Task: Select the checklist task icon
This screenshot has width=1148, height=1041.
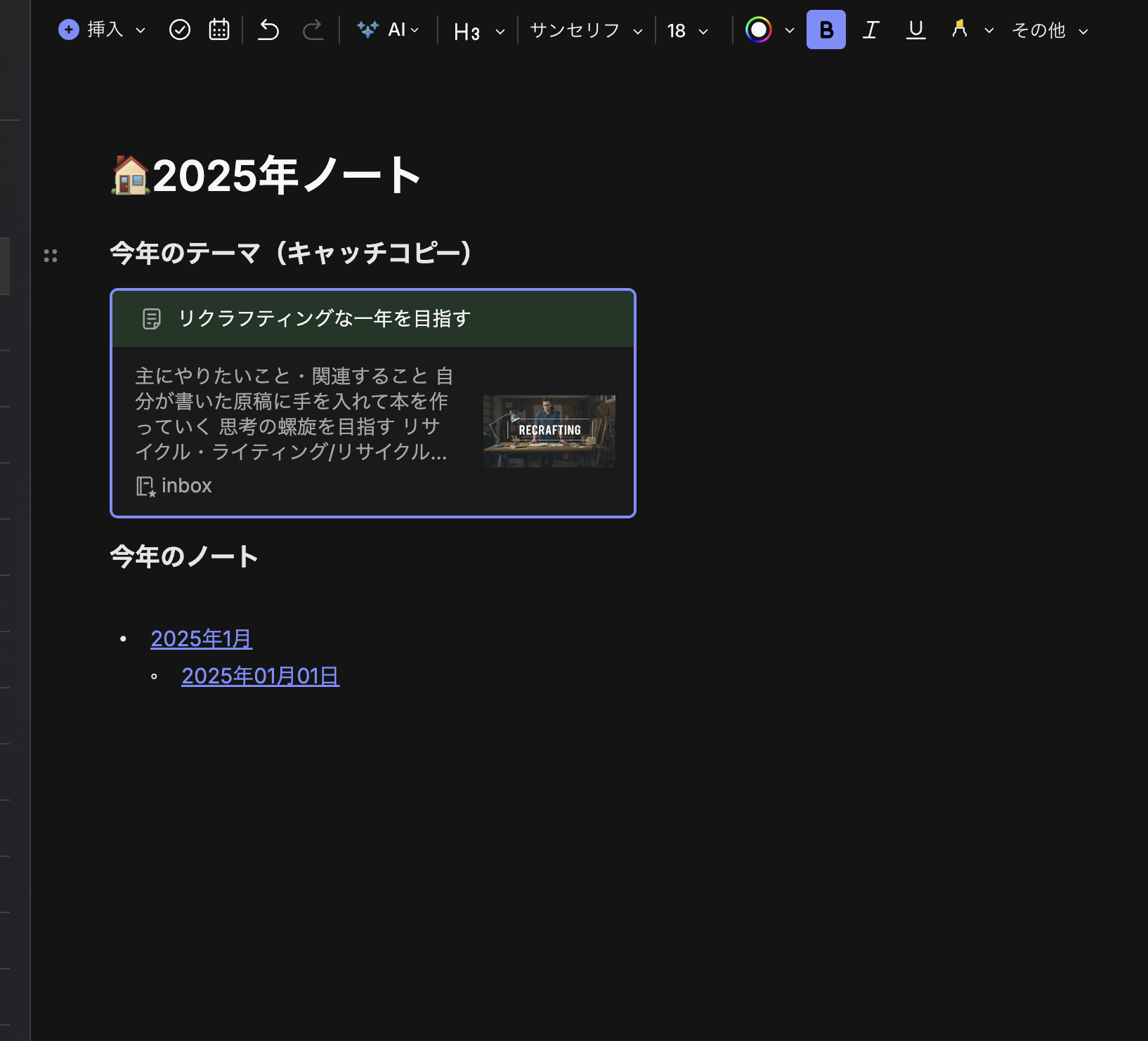Action: point(179,29)
